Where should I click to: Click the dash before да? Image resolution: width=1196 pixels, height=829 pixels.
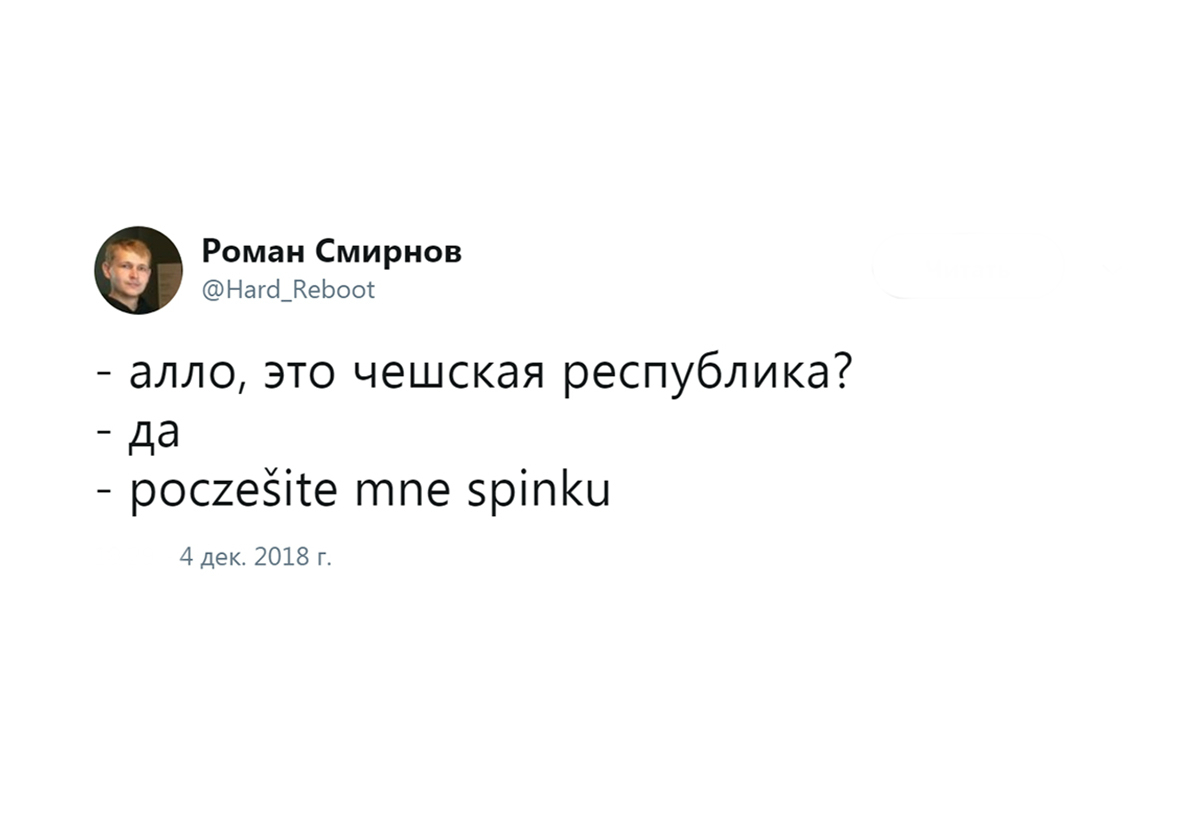[x=105, y=435]
